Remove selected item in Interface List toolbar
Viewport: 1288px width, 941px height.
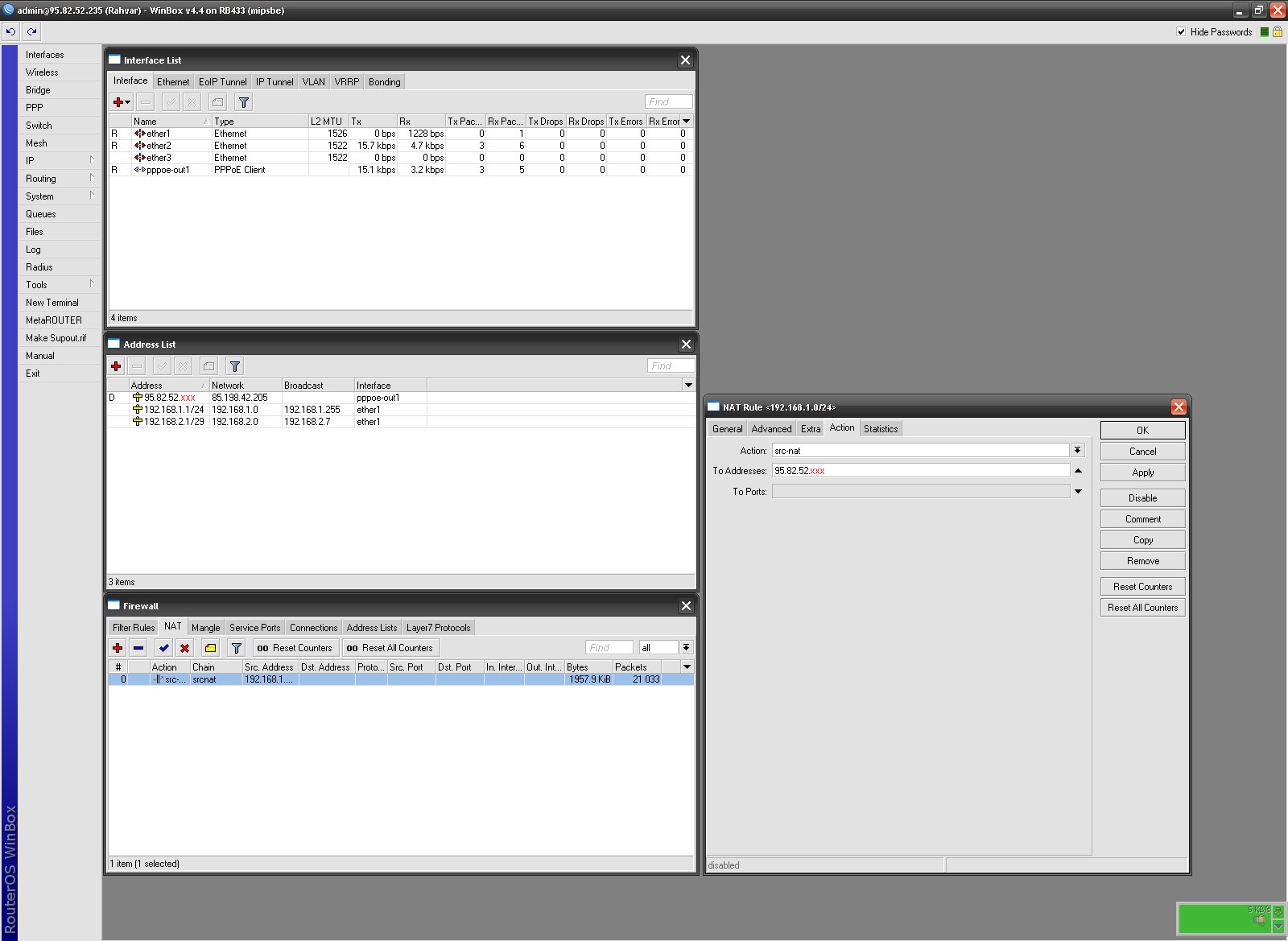[146, 102]
